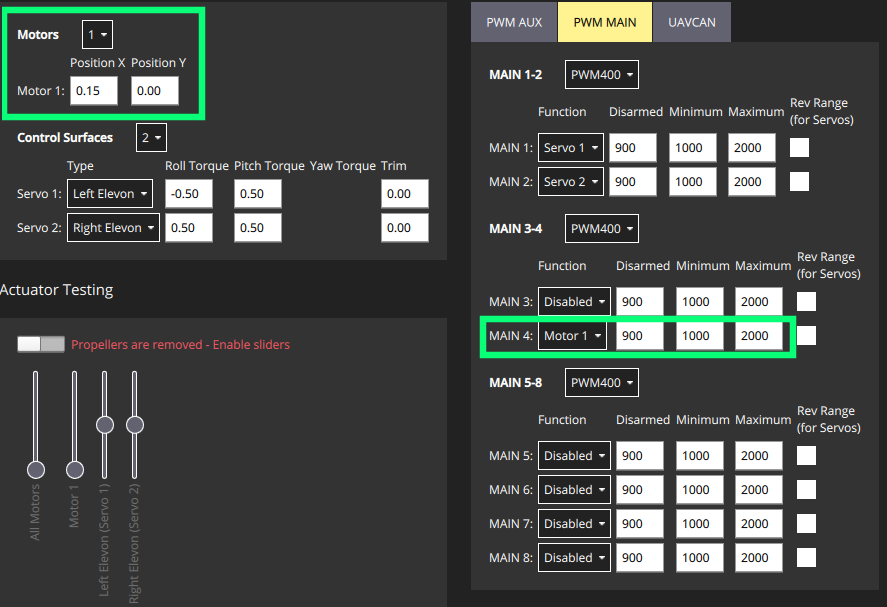
Task: Click Servo 2 Trim field
Action: (x=405, y=227)
